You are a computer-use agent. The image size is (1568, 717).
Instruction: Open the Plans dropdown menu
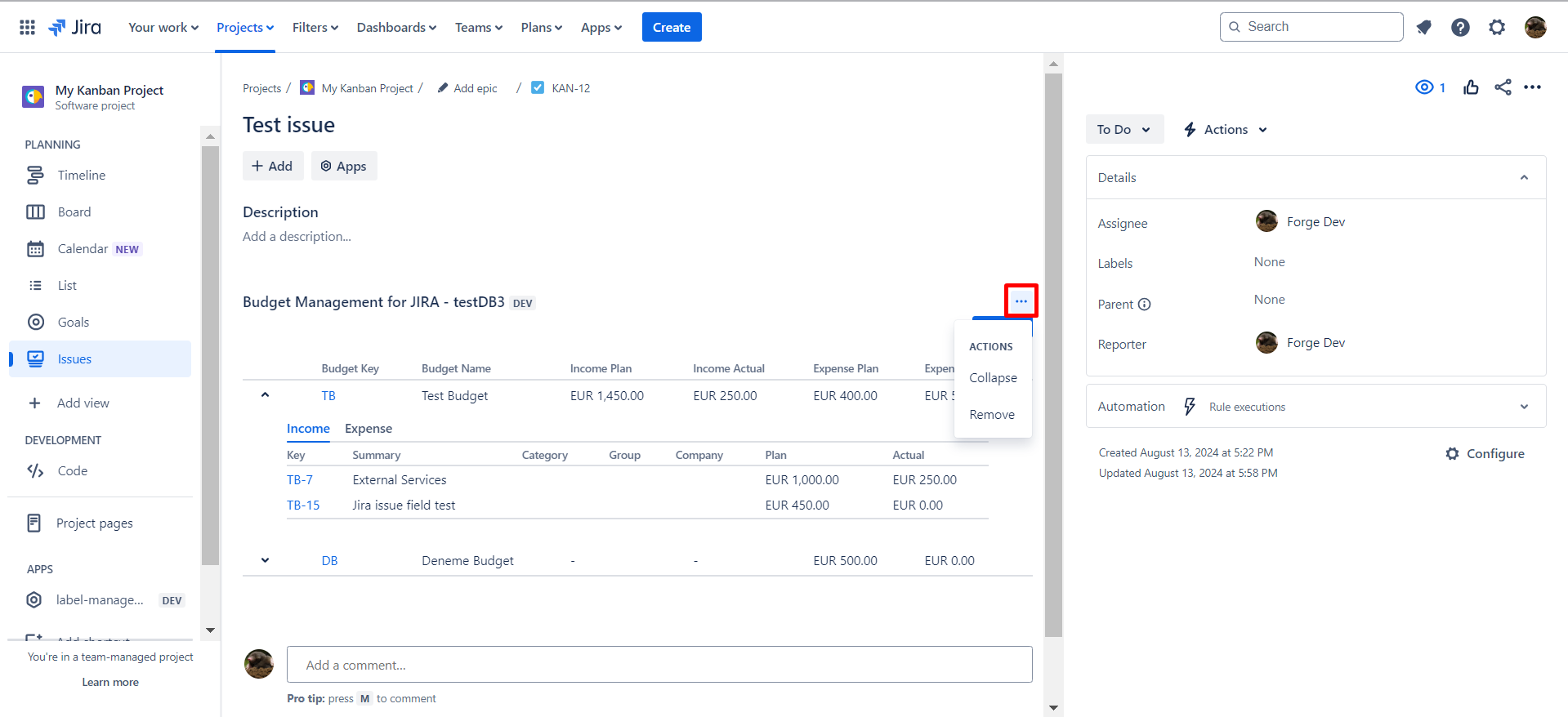coord(542,27)
